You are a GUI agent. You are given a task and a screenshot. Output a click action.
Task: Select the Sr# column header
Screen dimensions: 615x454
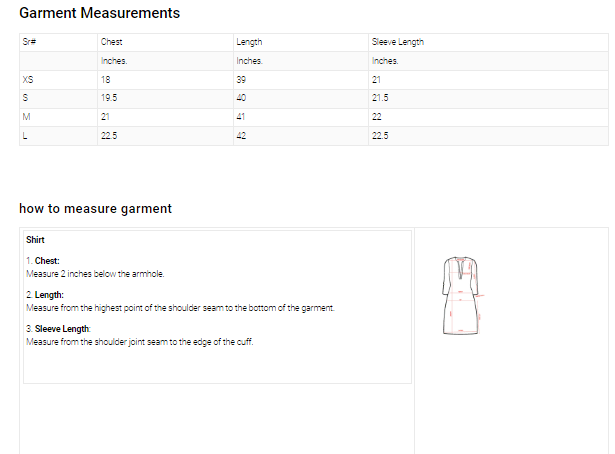[x=28, y=42]
